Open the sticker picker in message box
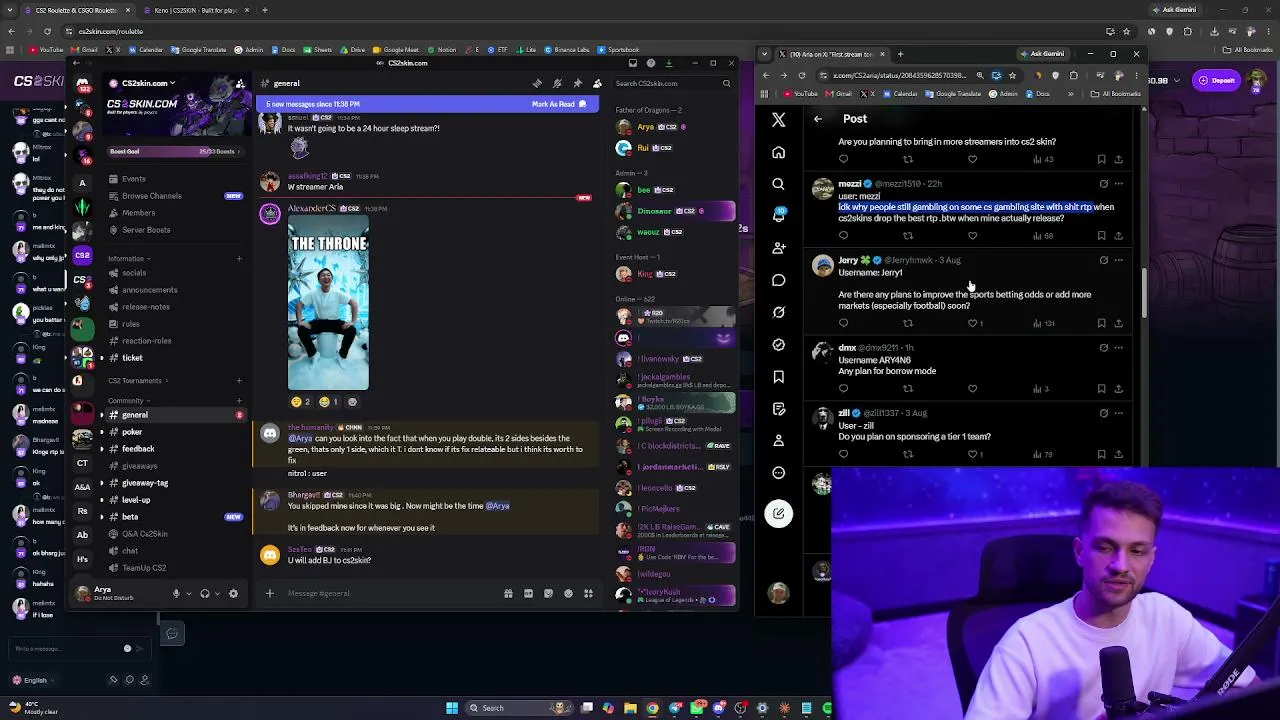The height and width of the screenshot is (720, 1280). click(548, 593)
